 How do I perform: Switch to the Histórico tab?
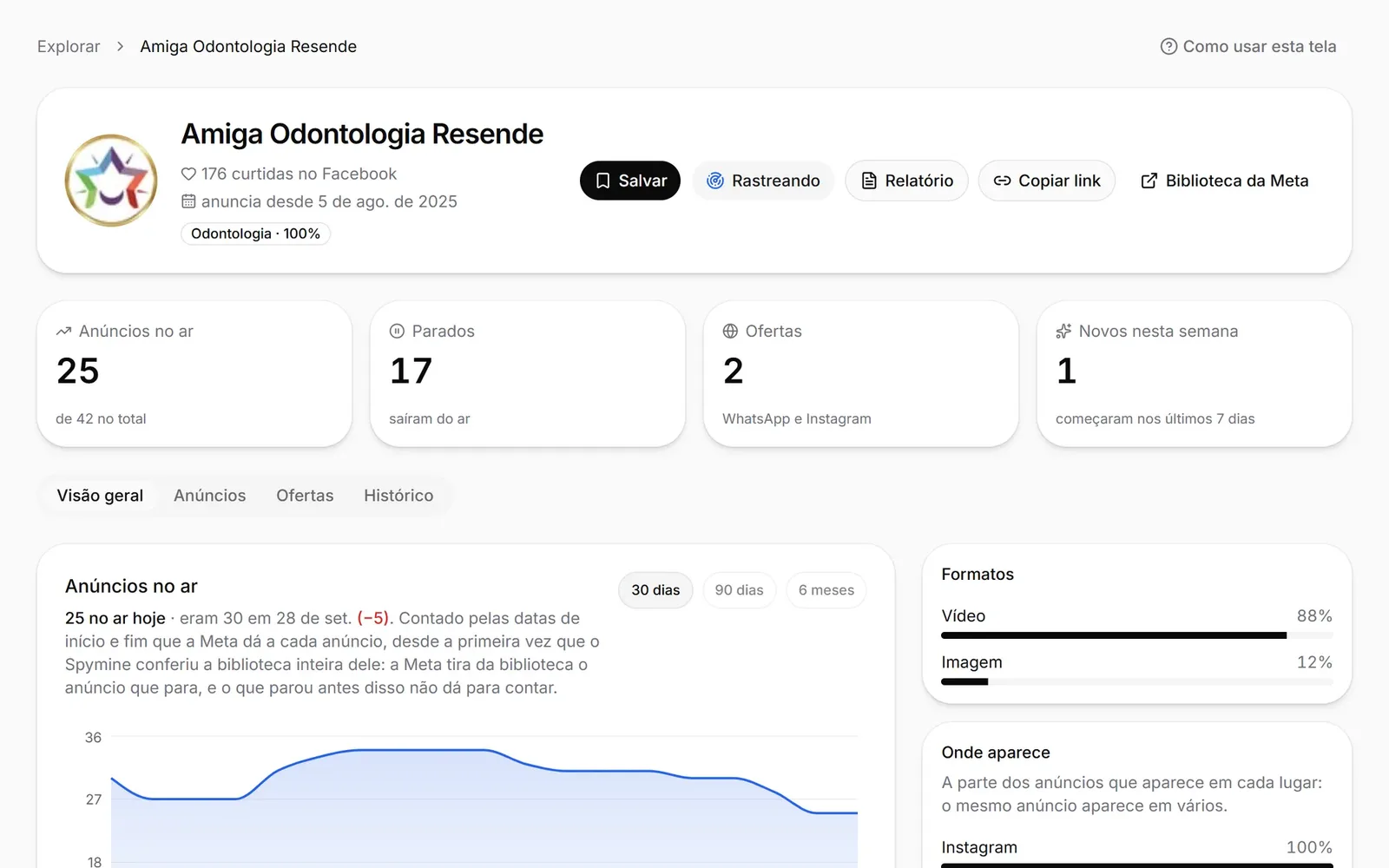click(398, 496)
